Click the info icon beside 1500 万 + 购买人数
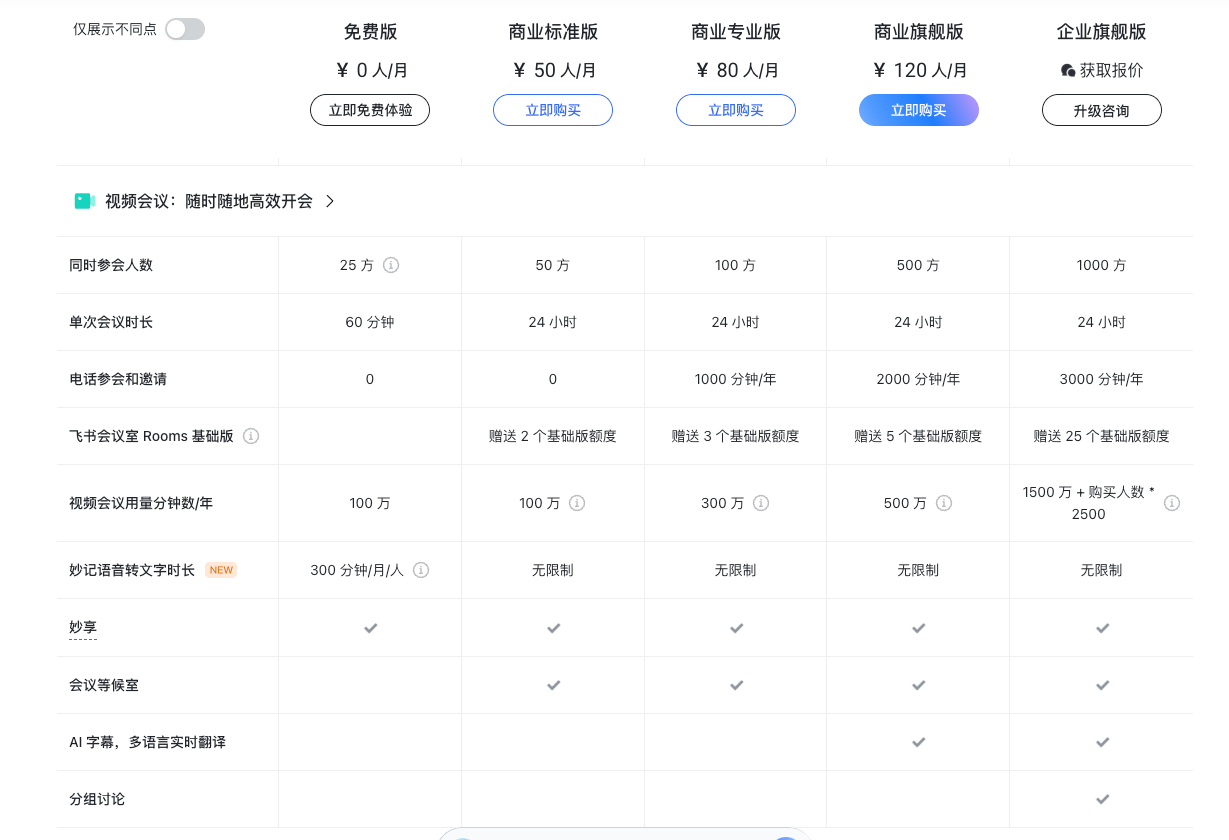The image size is (1229, 840). pyautogui.click(x=1172, y=503)
